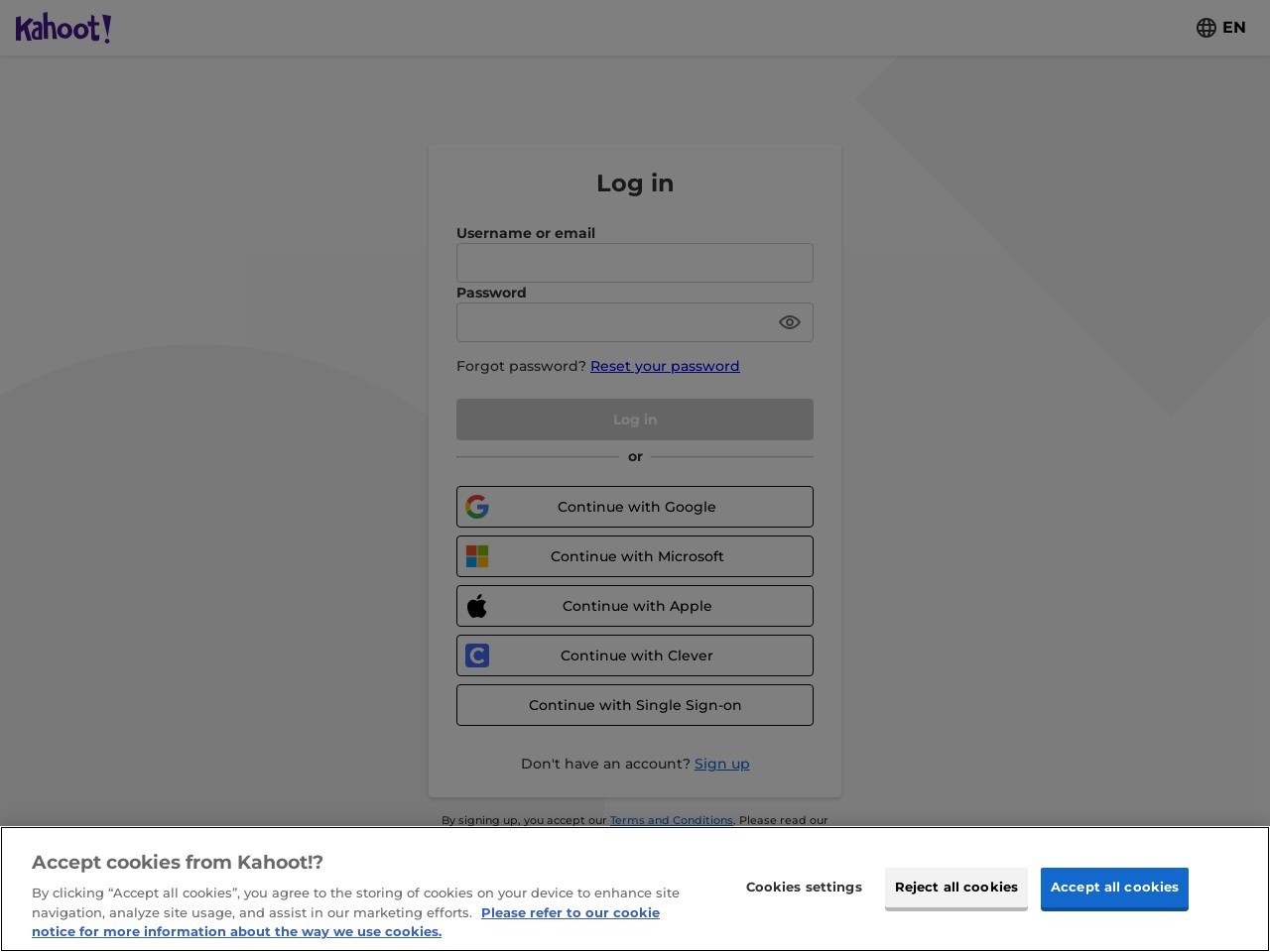
Task: Click the 'Username or email' label
Action: coord(526,233)
